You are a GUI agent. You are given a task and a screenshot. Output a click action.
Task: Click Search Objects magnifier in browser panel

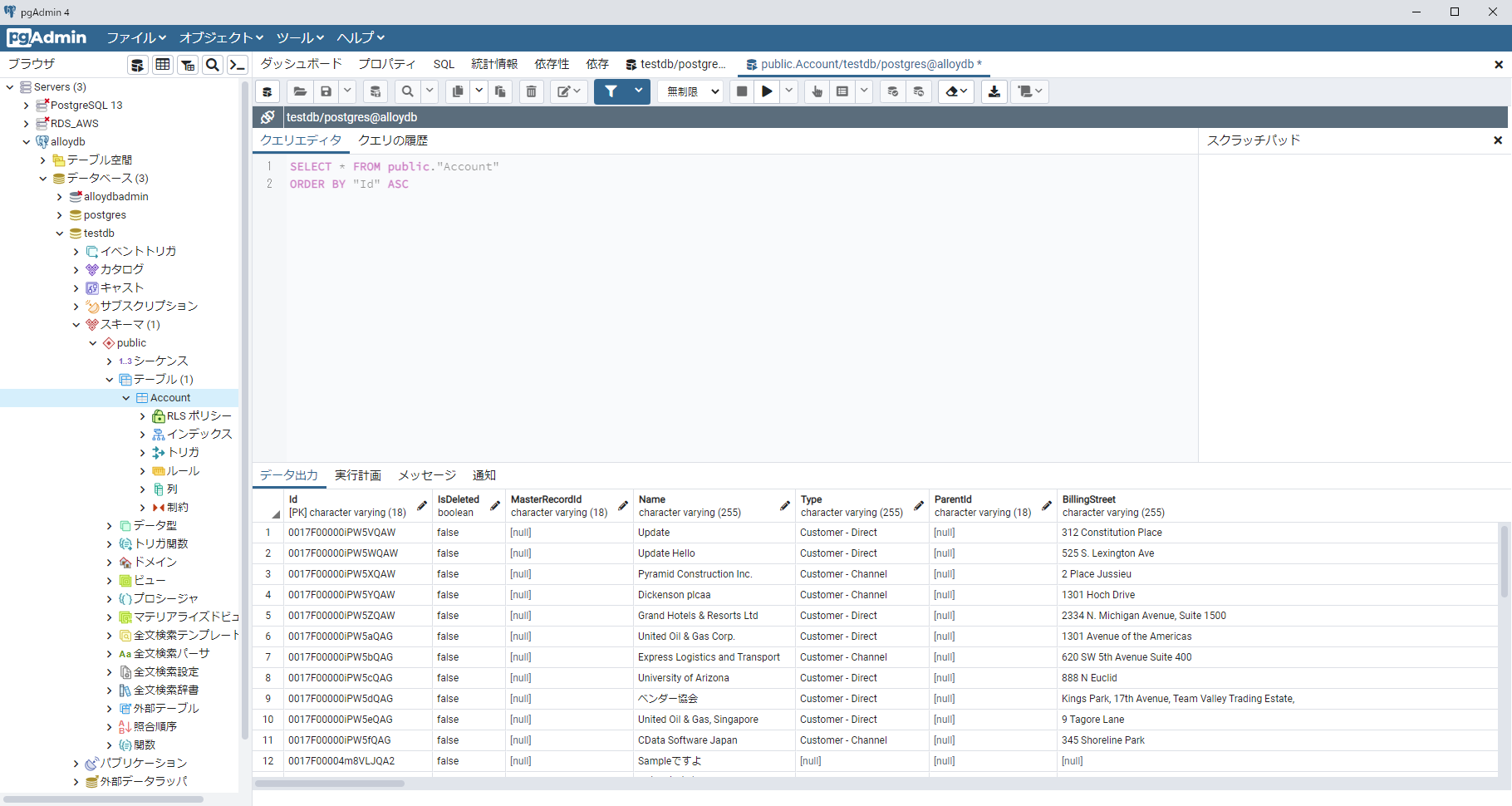213,65
